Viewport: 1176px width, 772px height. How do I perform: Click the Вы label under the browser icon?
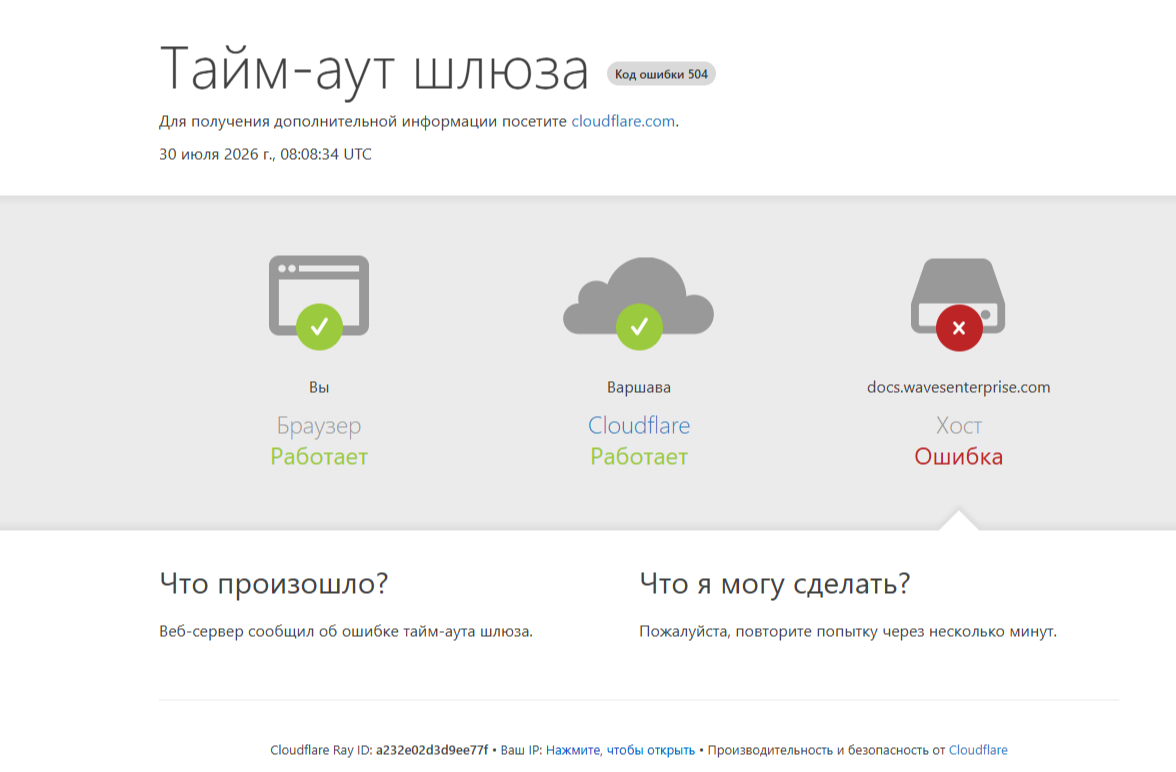319,387
